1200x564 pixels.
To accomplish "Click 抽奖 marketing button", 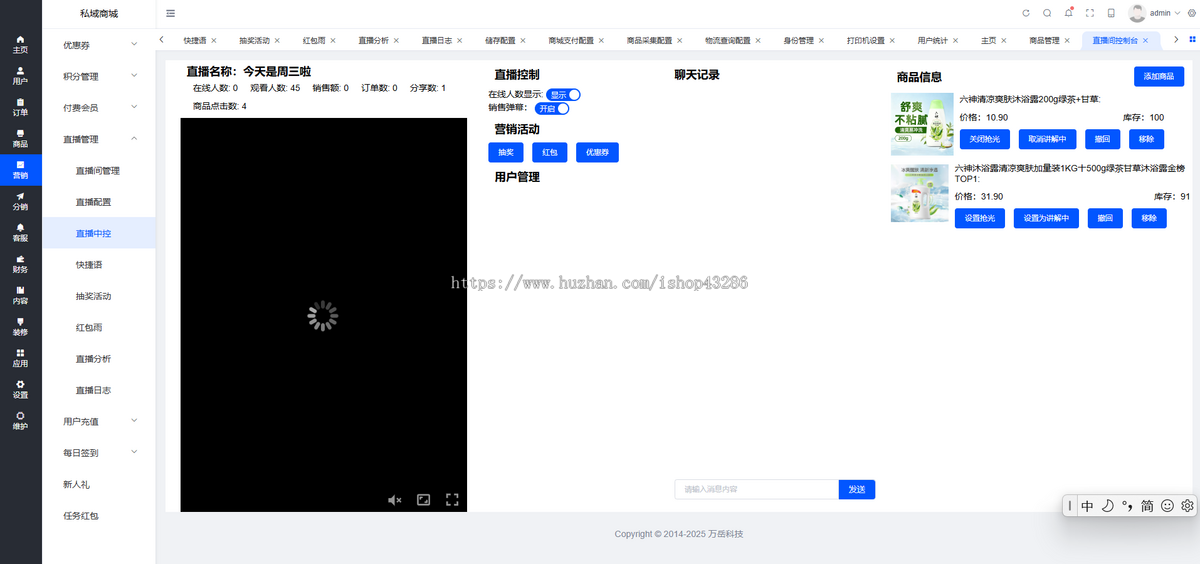I will 506,152.
